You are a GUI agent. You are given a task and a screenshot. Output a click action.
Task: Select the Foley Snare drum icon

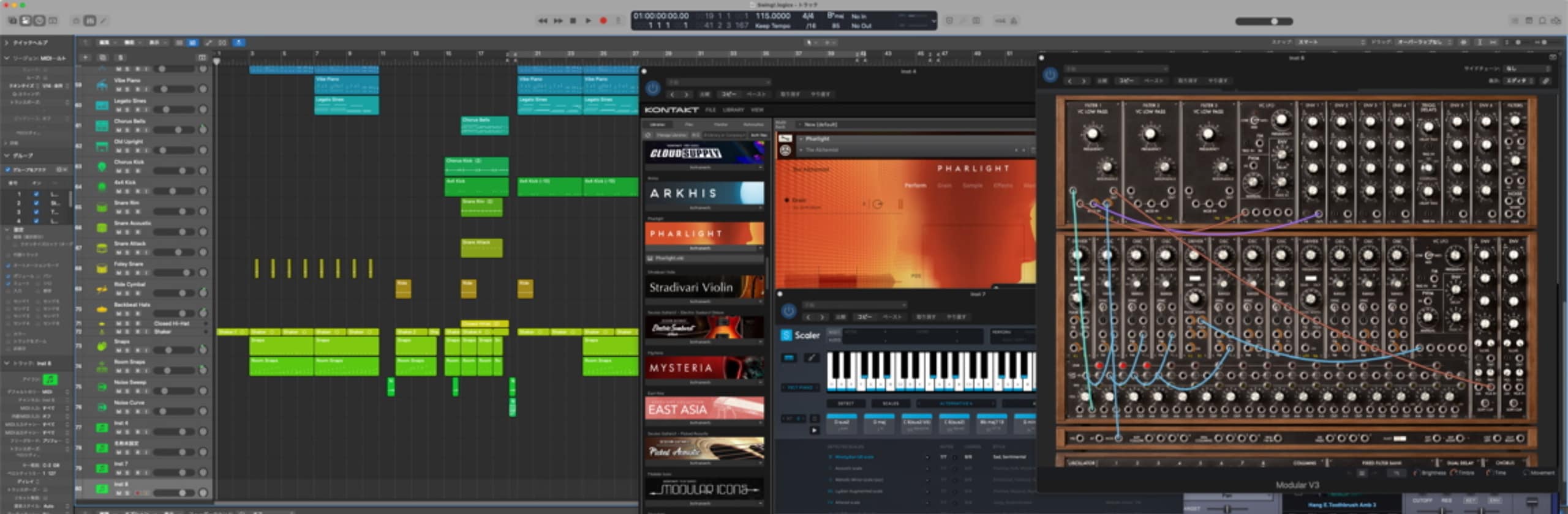click(x=102, y=269)
